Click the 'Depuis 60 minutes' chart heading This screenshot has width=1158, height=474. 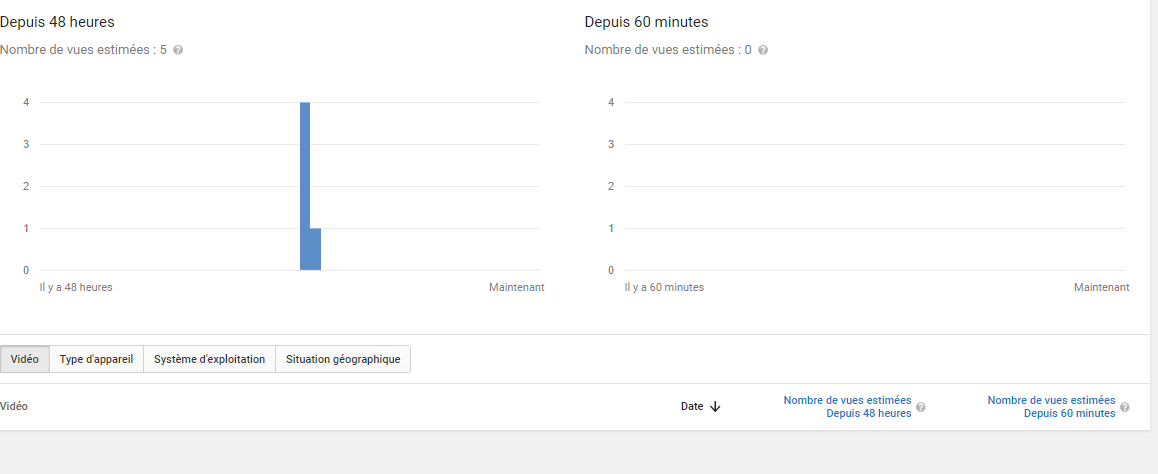(646, 22)
